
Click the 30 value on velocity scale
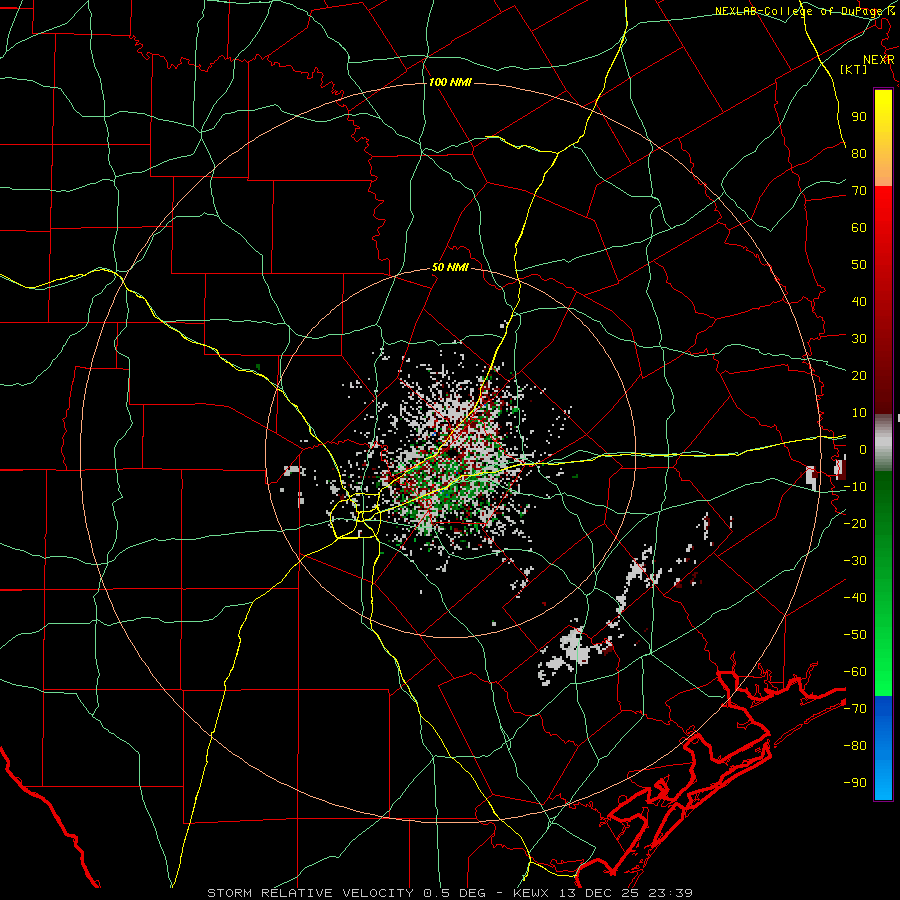point(859,339)
